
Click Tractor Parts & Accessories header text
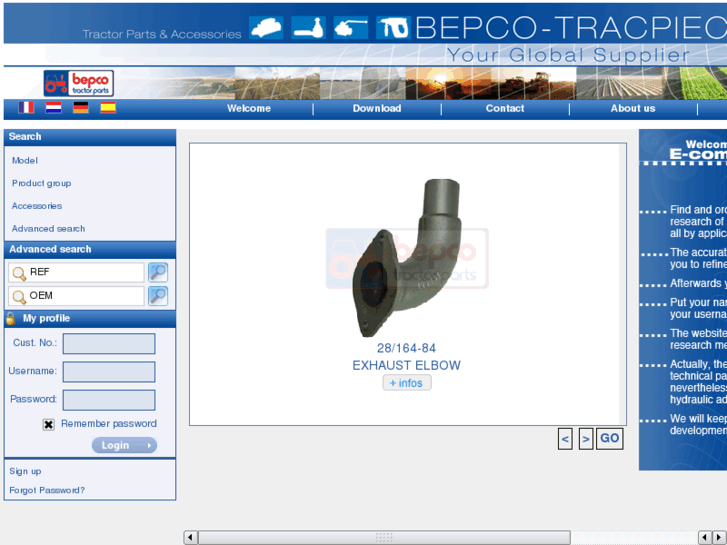point(162,34)
